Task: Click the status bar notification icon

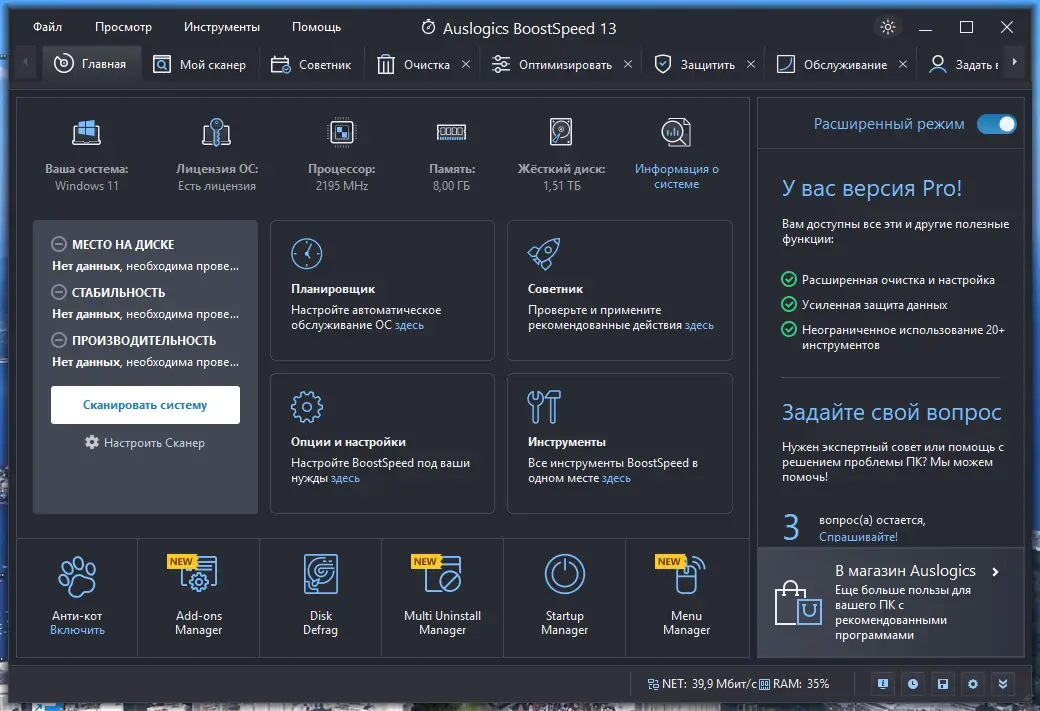Action: (x=883, y=684)
